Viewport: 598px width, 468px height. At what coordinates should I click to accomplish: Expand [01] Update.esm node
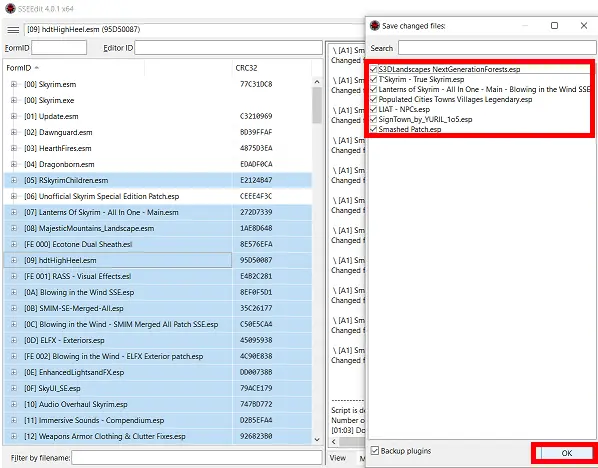point(14,116)
